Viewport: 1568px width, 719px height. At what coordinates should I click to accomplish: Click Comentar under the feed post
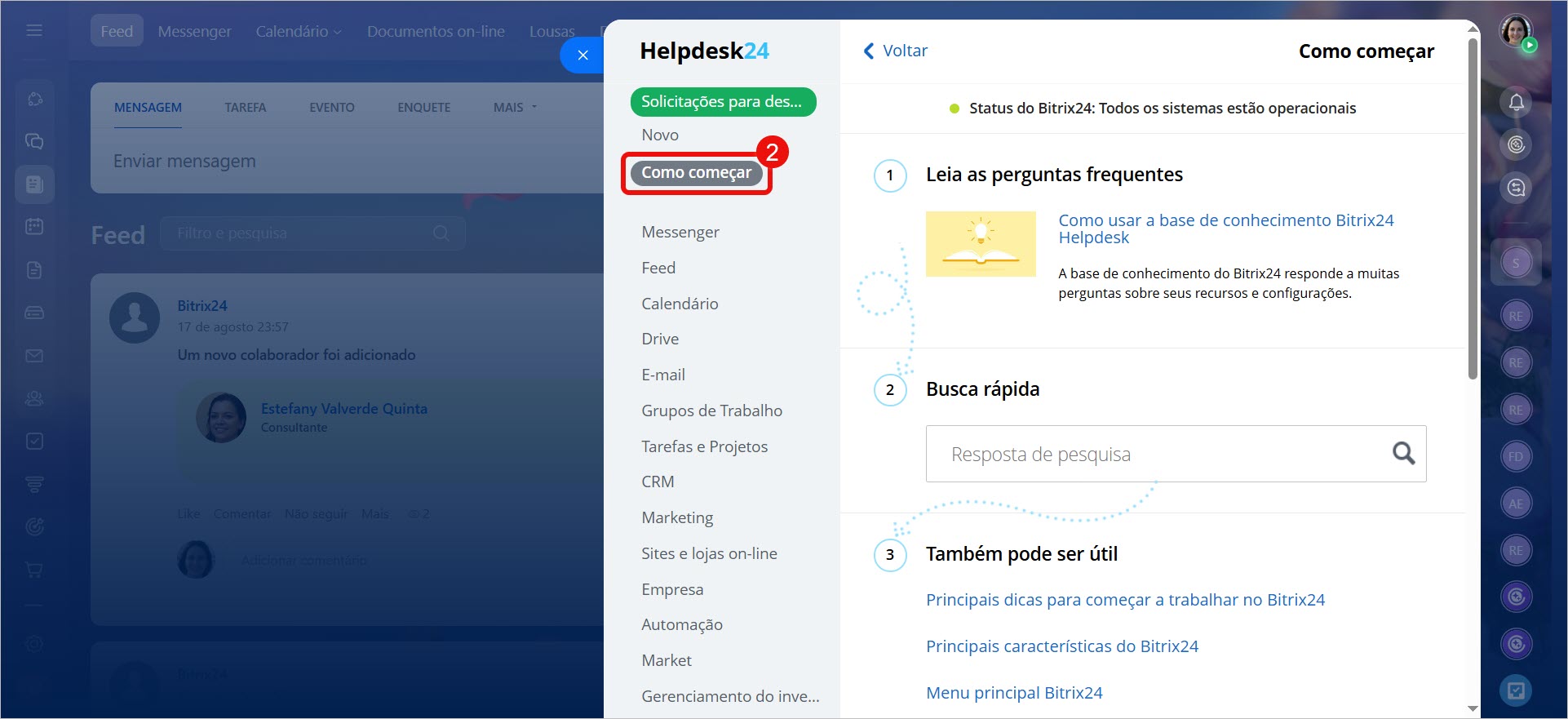coord(242,514)
